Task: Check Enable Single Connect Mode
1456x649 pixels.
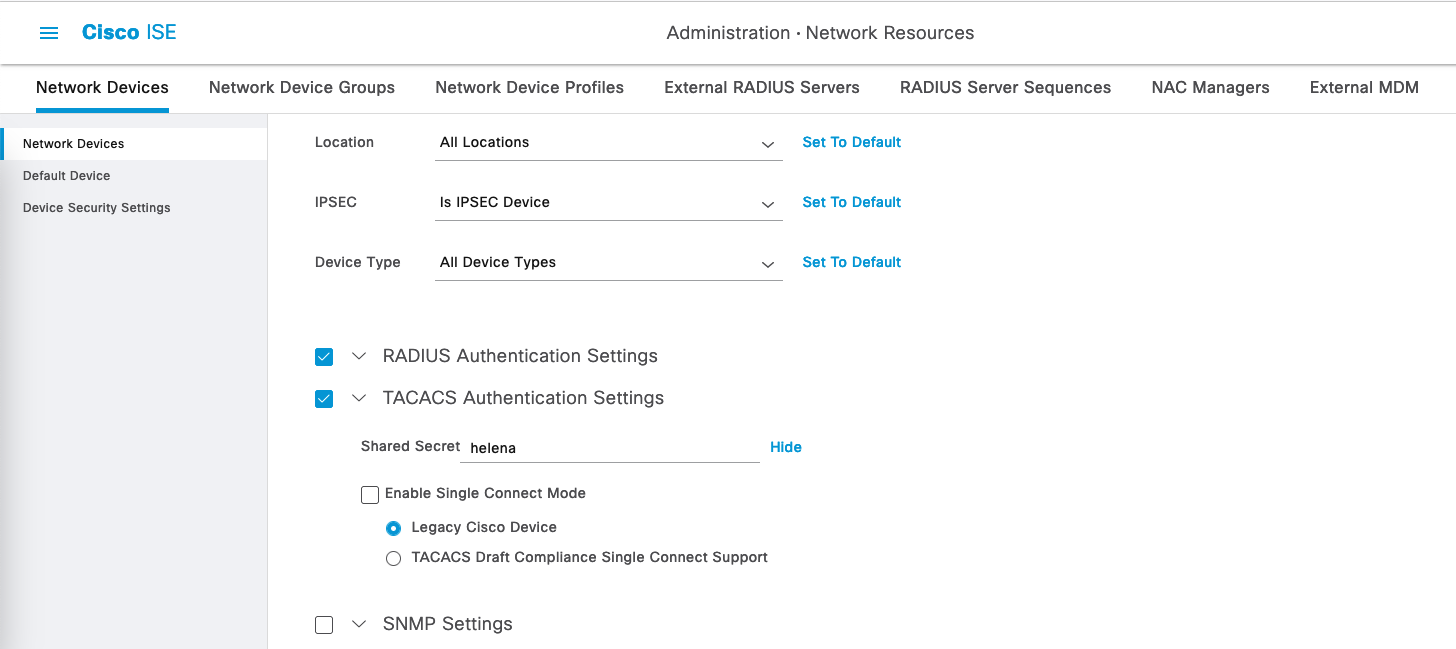Action: pos(370,494)
